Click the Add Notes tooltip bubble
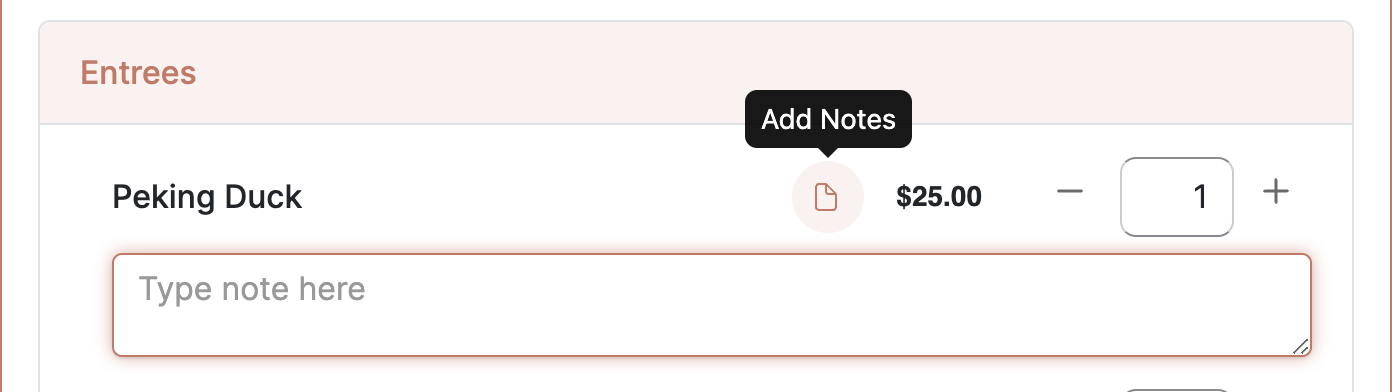Viewport: 1392px width, 392px height. [828, 119]
